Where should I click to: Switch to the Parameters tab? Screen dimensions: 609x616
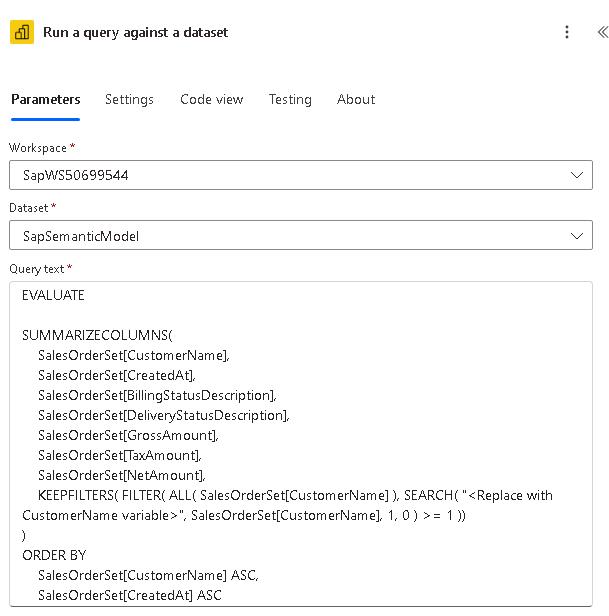[45, 99]
